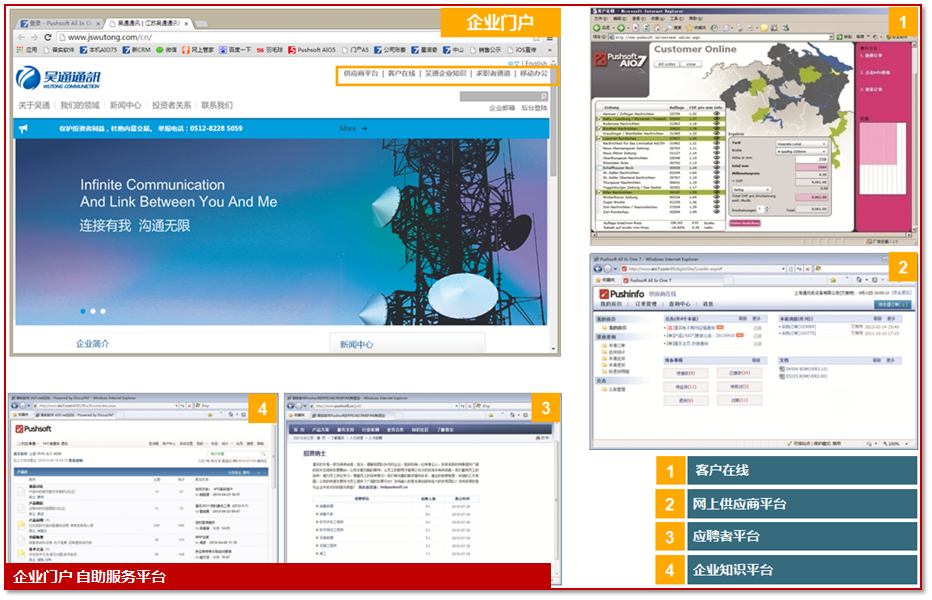Click the Höhe in mm input field
This screenshot has width=932, height=600.
tap(812, 159)
